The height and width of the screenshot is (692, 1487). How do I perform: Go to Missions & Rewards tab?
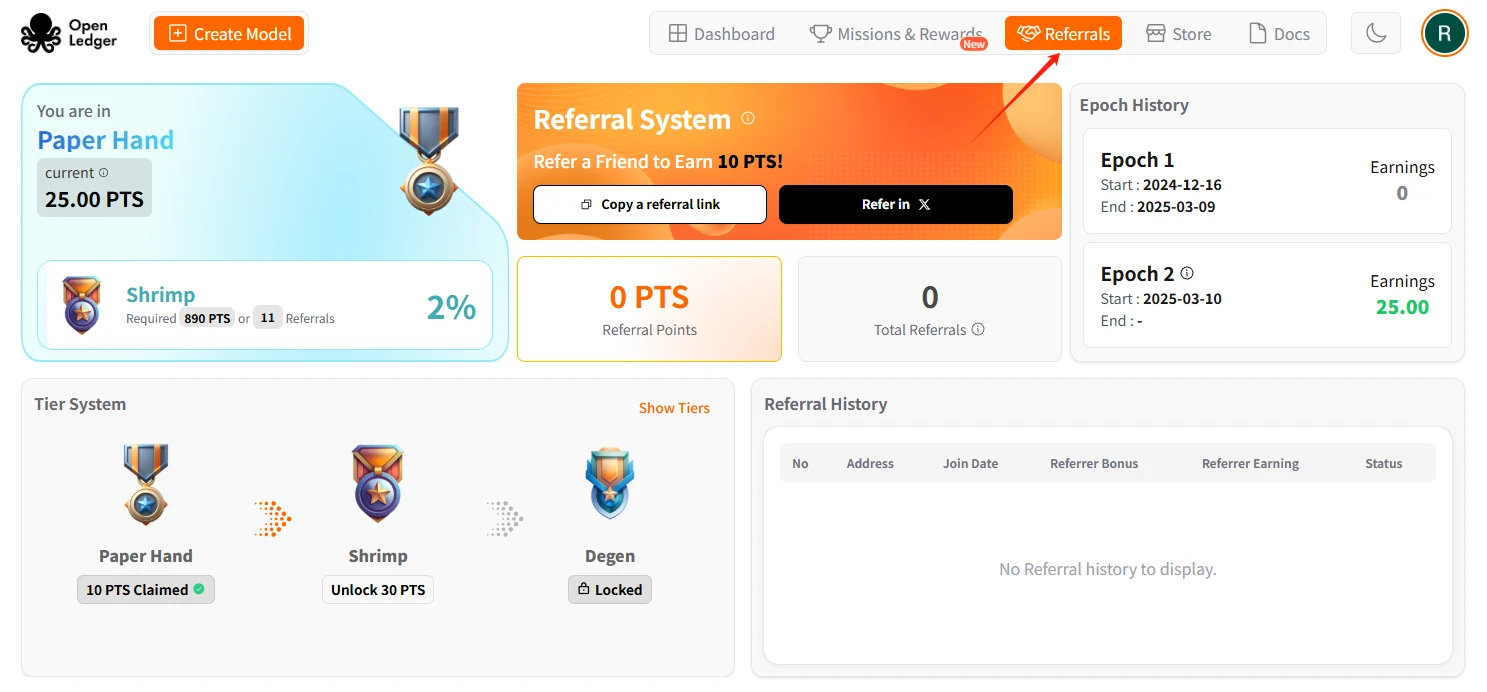pos(896,34)
